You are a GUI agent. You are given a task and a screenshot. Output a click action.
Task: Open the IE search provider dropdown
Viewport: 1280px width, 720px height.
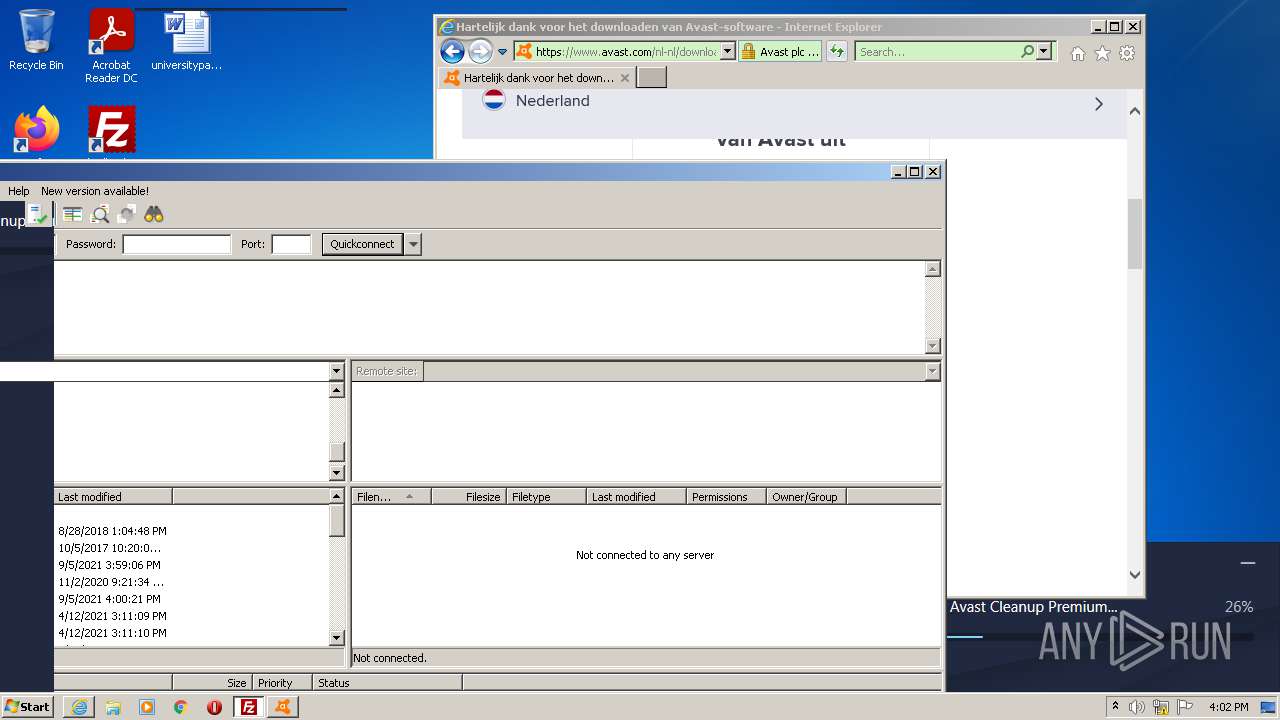(x=1044, y=52)
